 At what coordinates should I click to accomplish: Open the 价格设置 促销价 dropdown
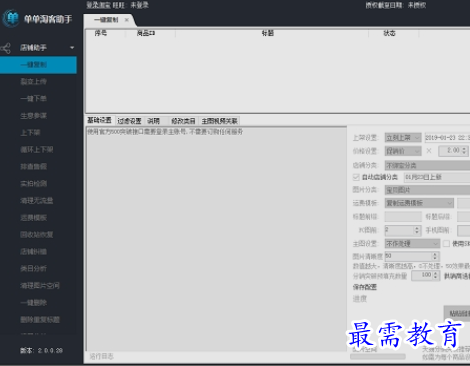pos(403,151)
